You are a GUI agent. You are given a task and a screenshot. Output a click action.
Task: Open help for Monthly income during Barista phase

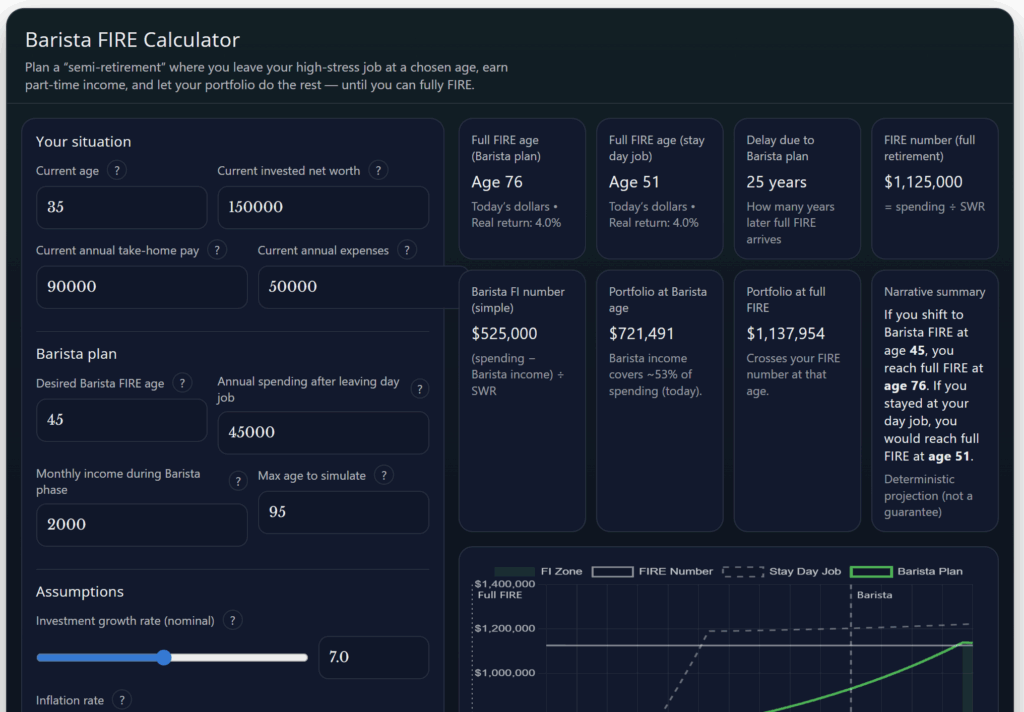(x=238, y=480)
